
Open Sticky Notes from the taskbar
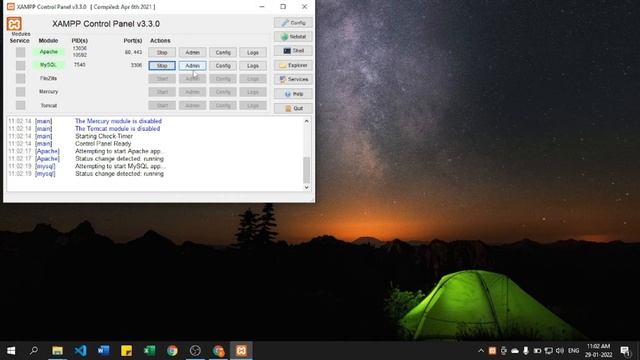tap(127, 351)
